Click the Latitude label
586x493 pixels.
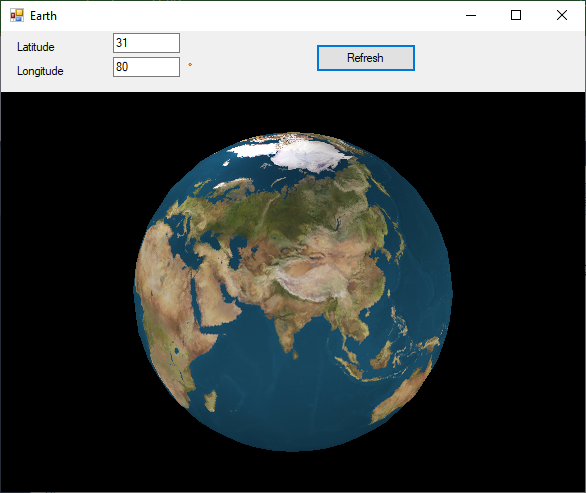(36, 47)
